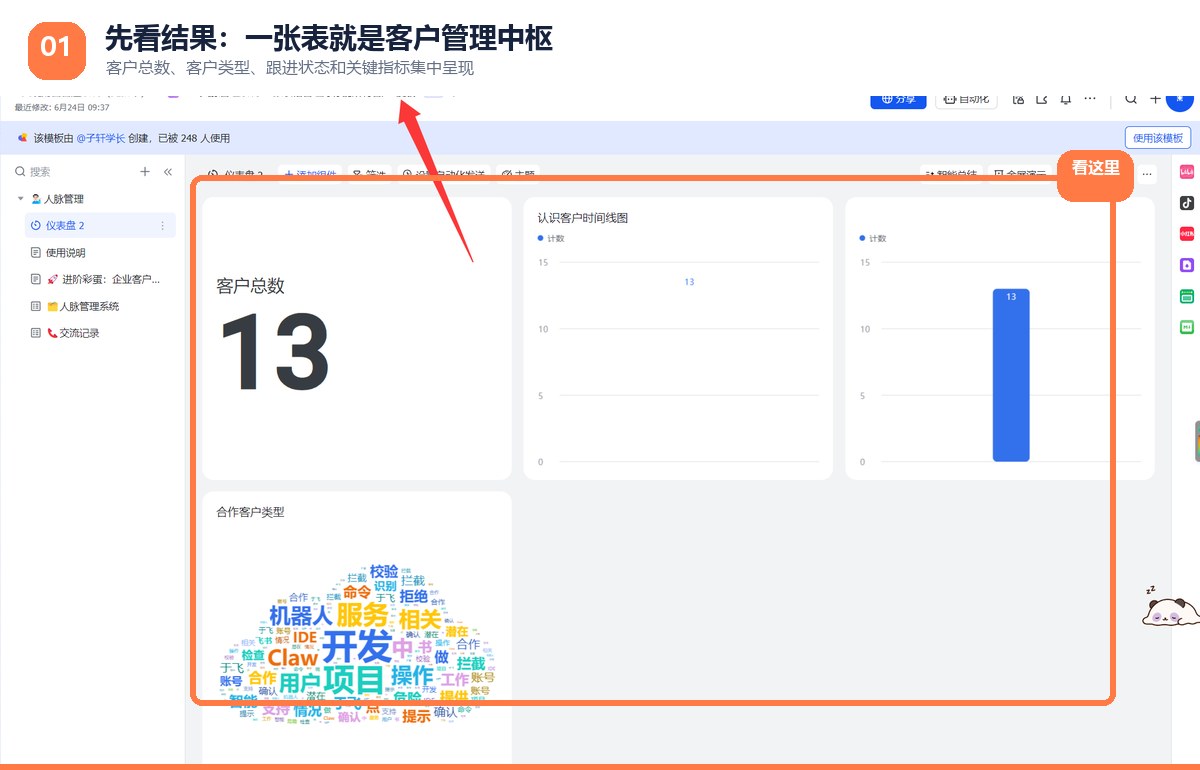Screen dimensions: 1200x770
Task: Add a new item with the sidebar plus icon
Action: pyautogui.click(x=145, y=172)
